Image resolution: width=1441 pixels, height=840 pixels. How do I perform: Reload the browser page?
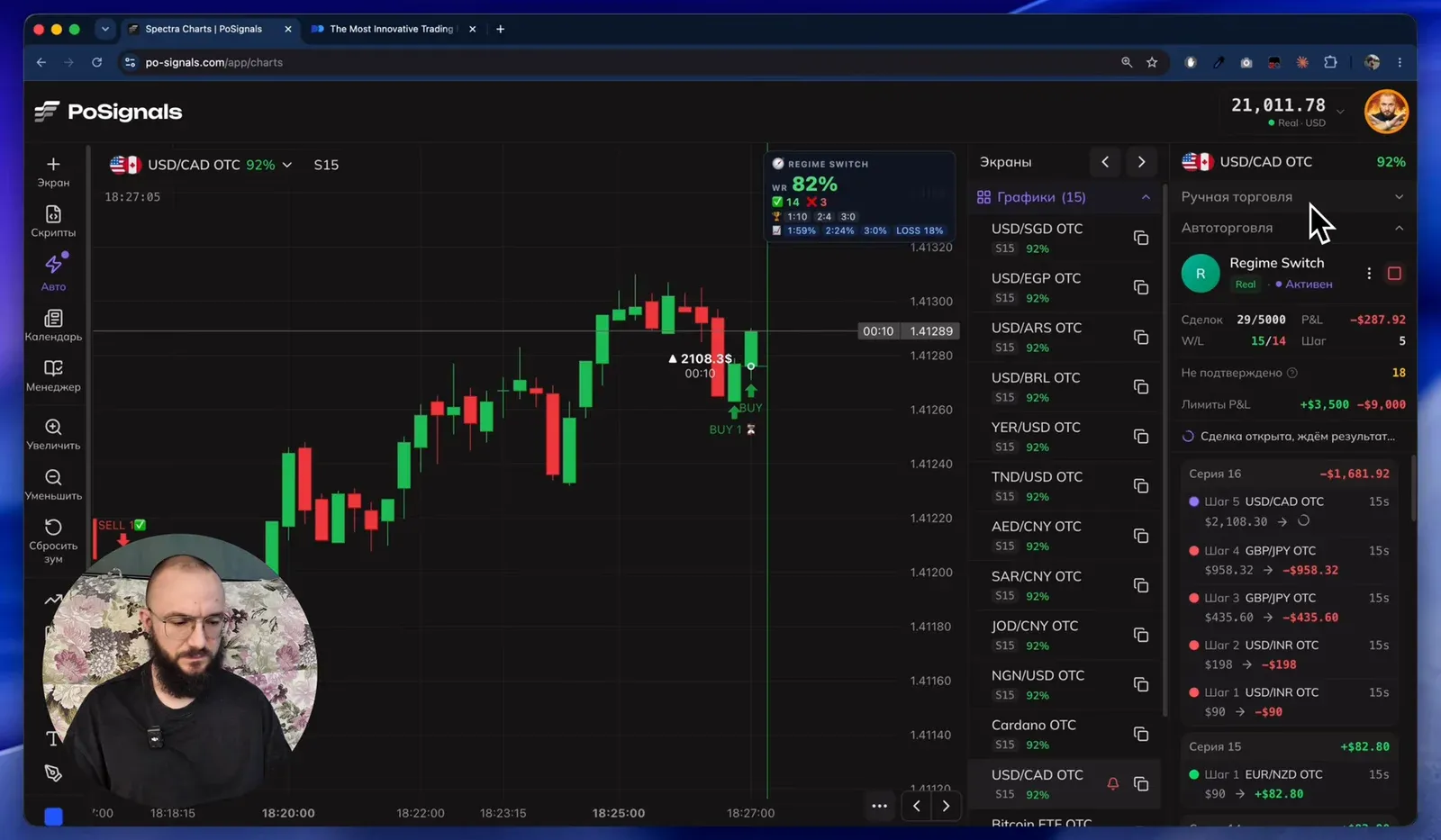96,62
